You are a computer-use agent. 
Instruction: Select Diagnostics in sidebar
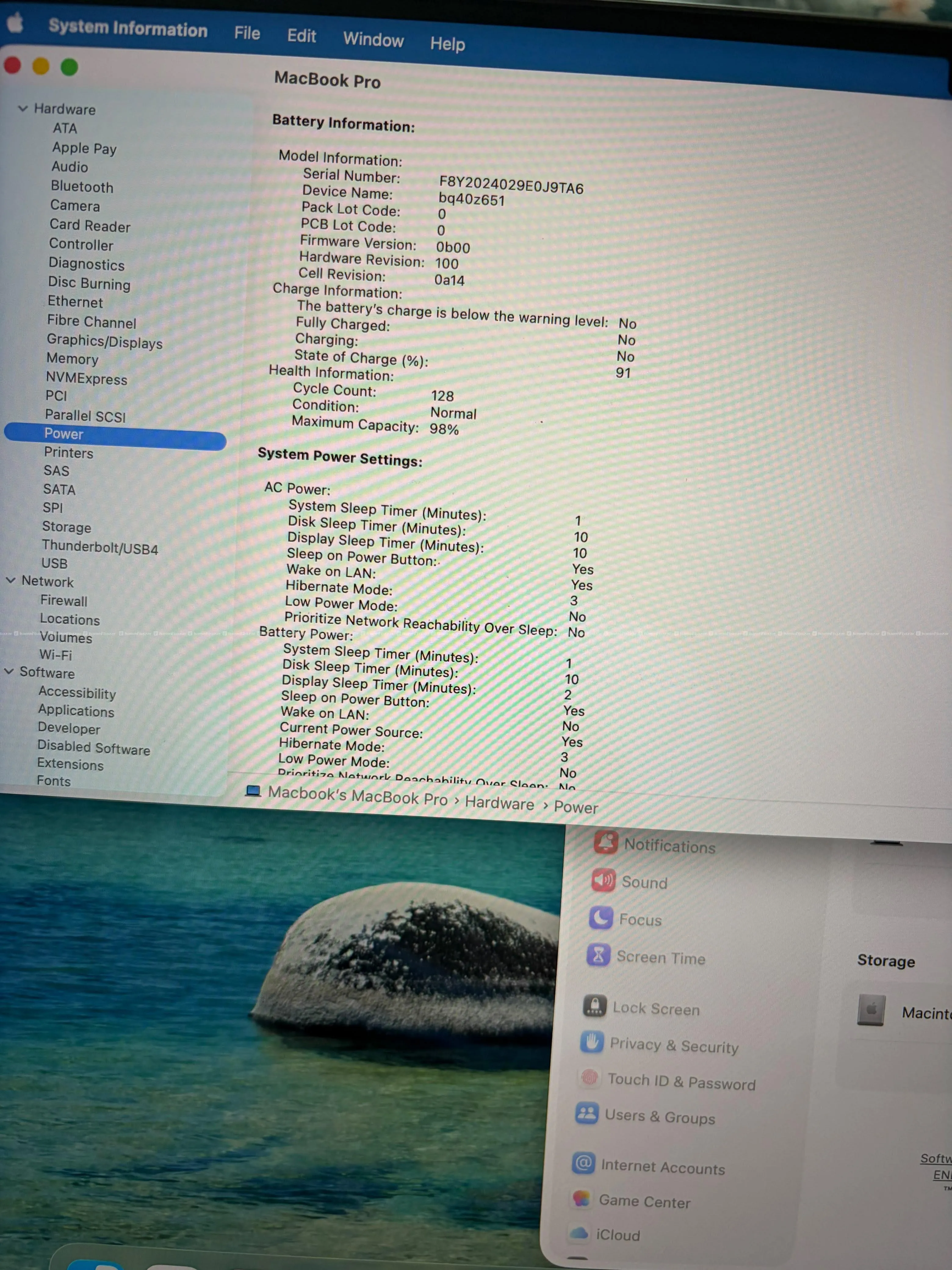[x=87, y=264]
